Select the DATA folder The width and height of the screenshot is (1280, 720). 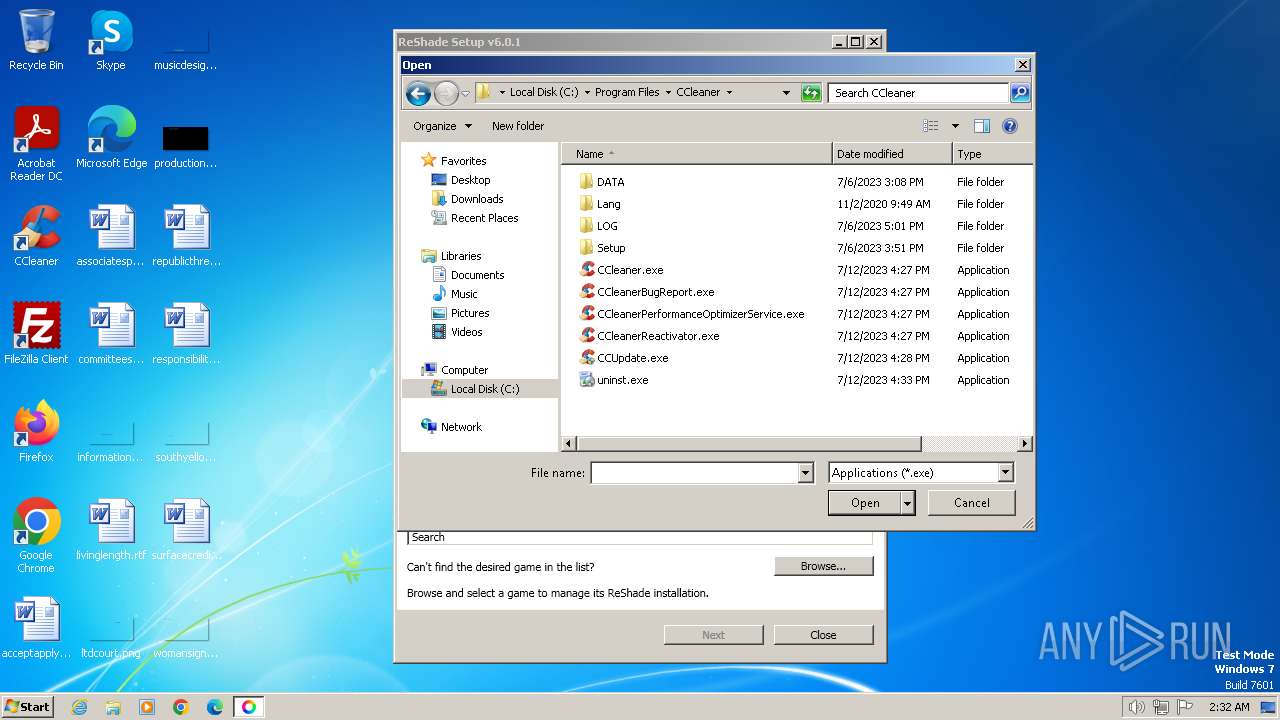(x=610, y=182)
